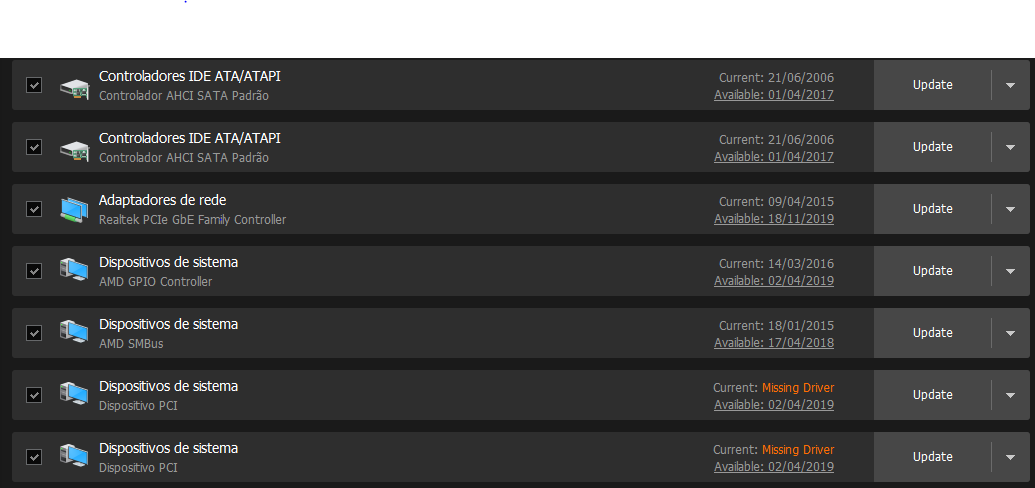Update the AMD SMBus driver
The width and height of the screenshot is (1035, 488).
[x=932, y=333]
